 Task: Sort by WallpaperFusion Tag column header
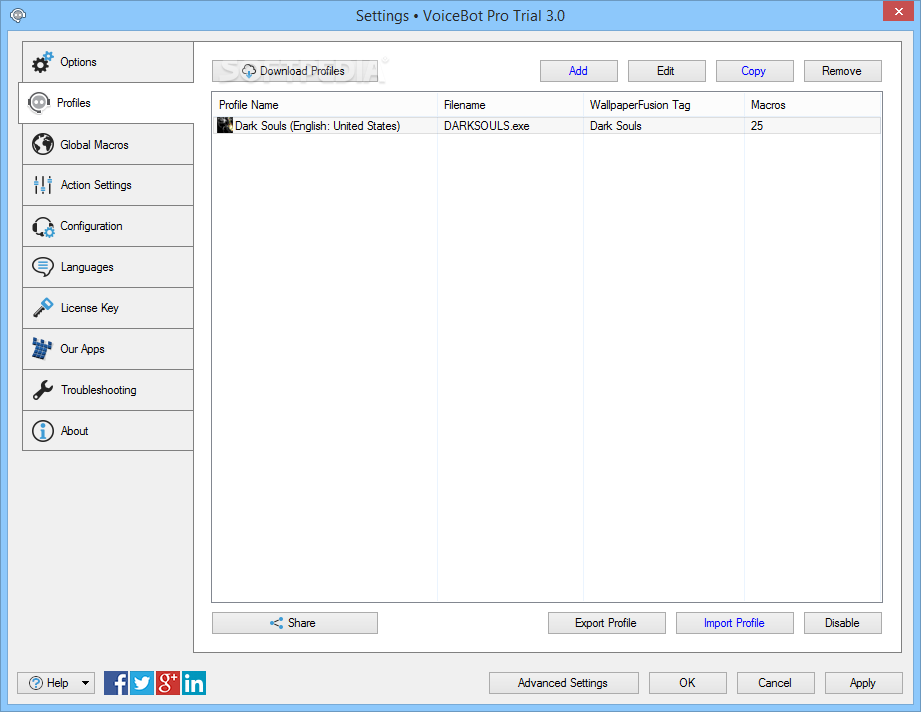[x=664, y=105]
